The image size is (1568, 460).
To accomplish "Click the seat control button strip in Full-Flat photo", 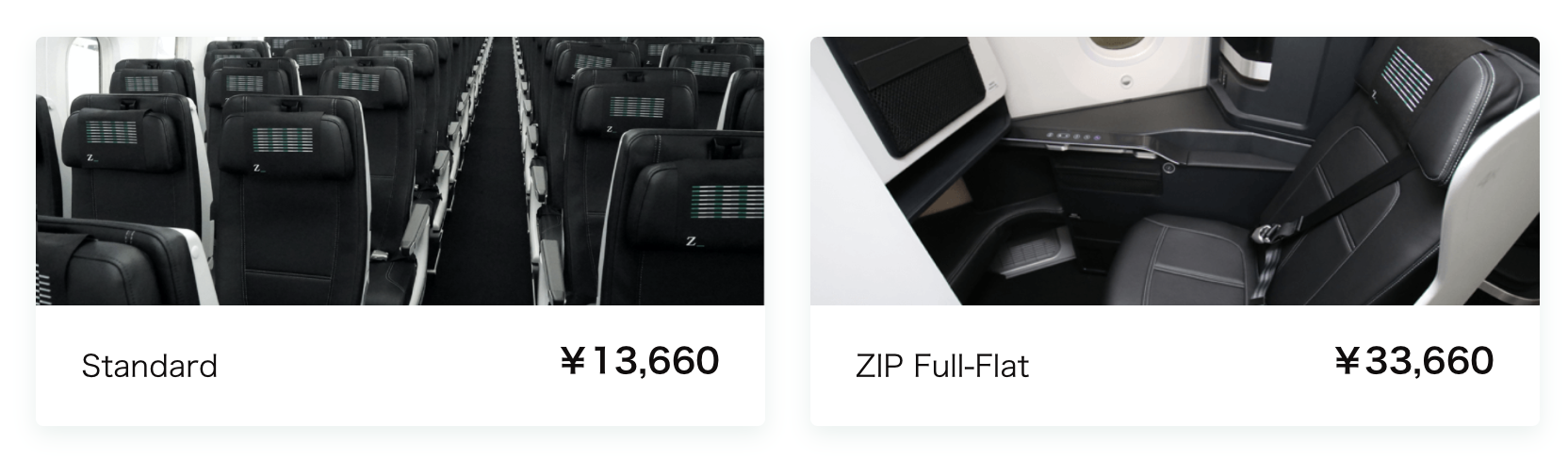I will point(1076,137).
